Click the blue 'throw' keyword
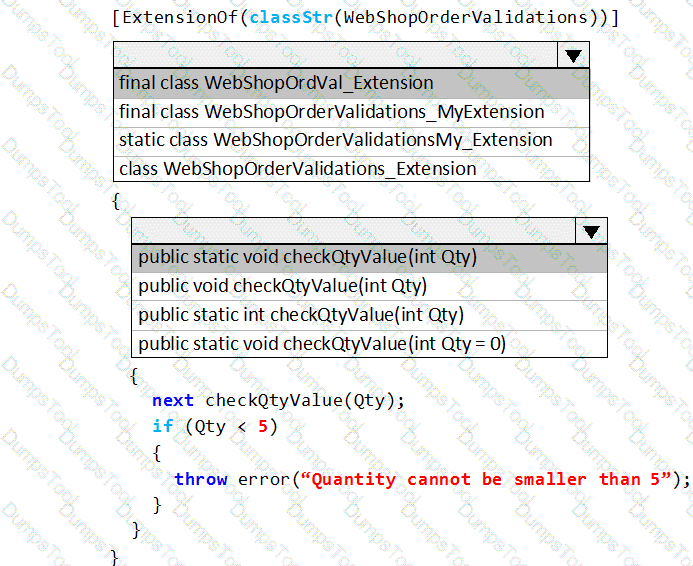The width and height of the screenshot is (693, 566). pos(200,479)
